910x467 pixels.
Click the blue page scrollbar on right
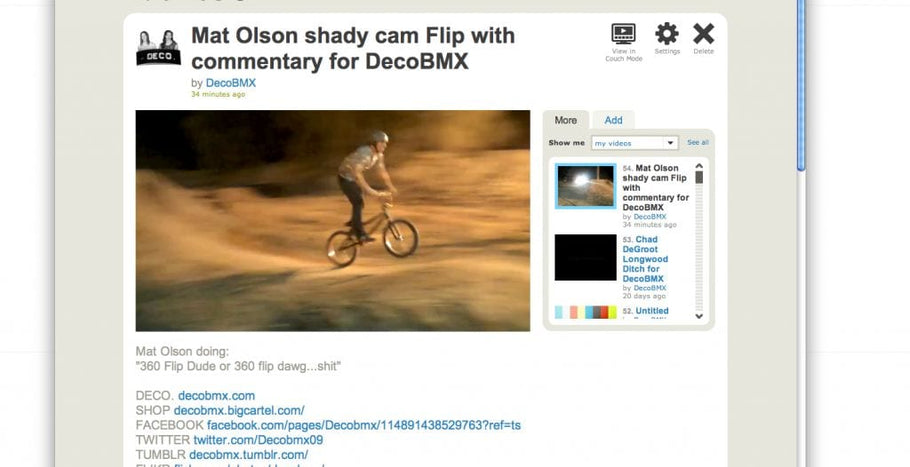click(x=801, y=85)
